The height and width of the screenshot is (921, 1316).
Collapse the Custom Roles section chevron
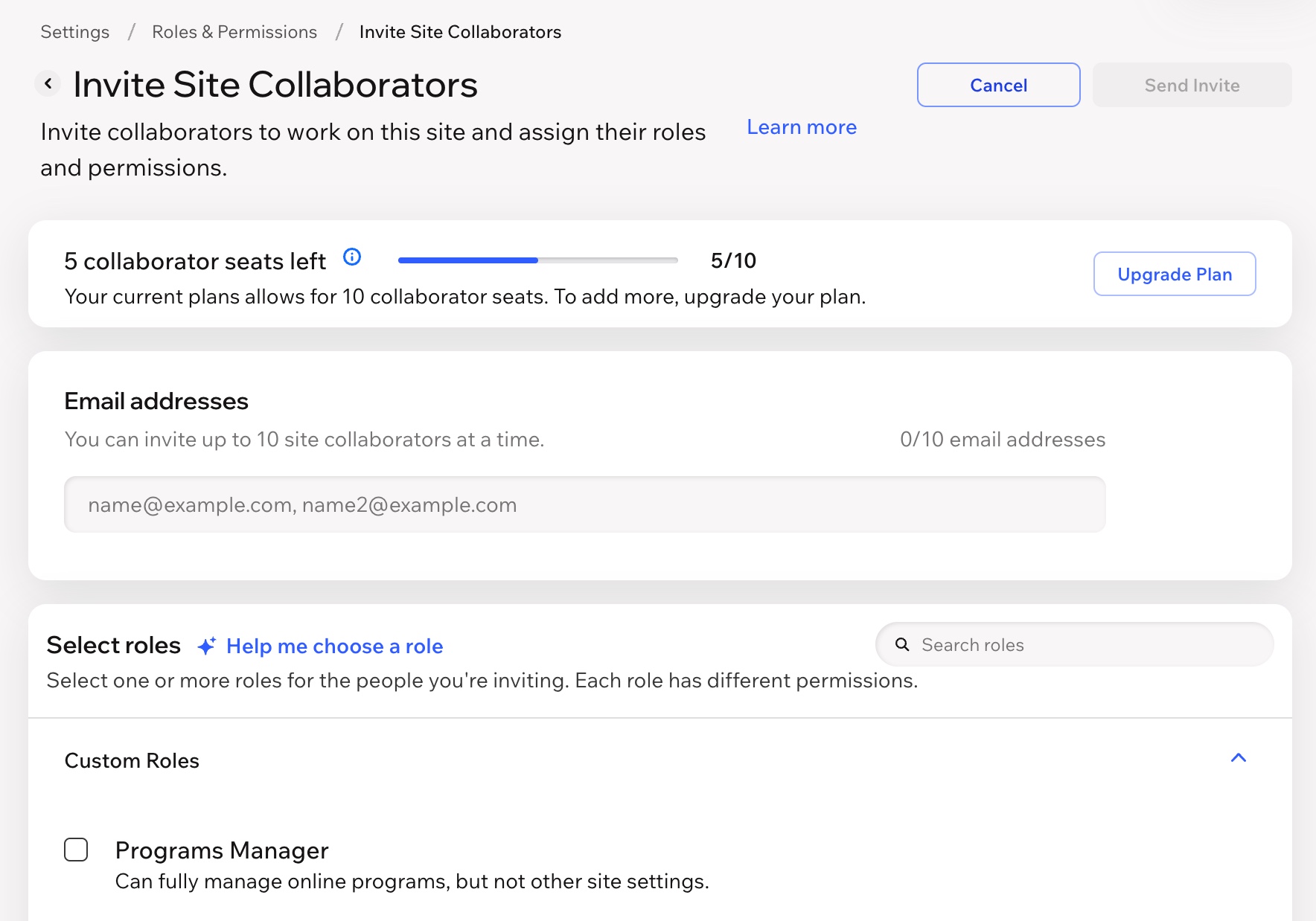1239,758
